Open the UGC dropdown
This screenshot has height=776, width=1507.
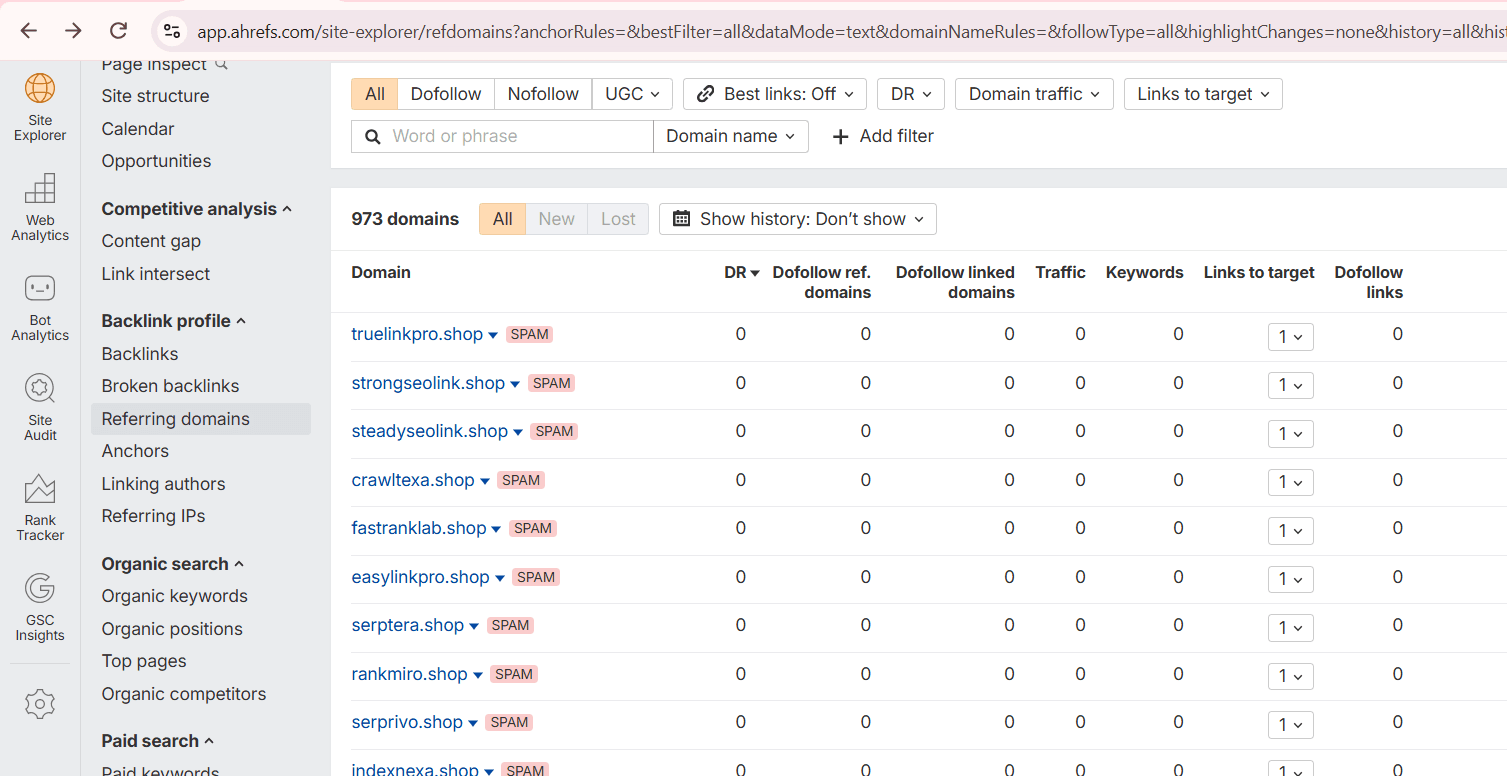[x=633, y=94]
